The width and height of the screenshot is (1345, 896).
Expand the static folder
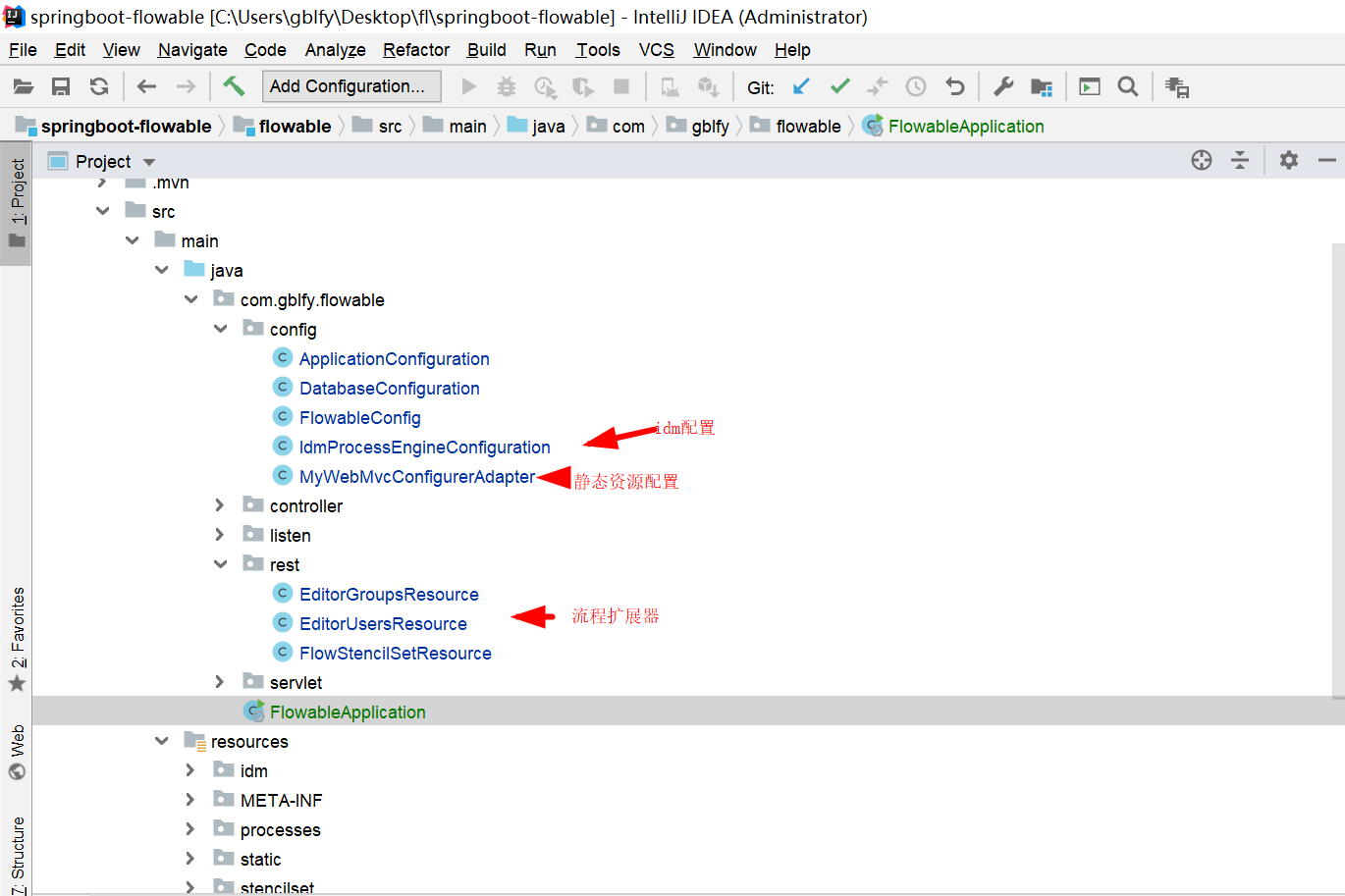pos(190,859)
